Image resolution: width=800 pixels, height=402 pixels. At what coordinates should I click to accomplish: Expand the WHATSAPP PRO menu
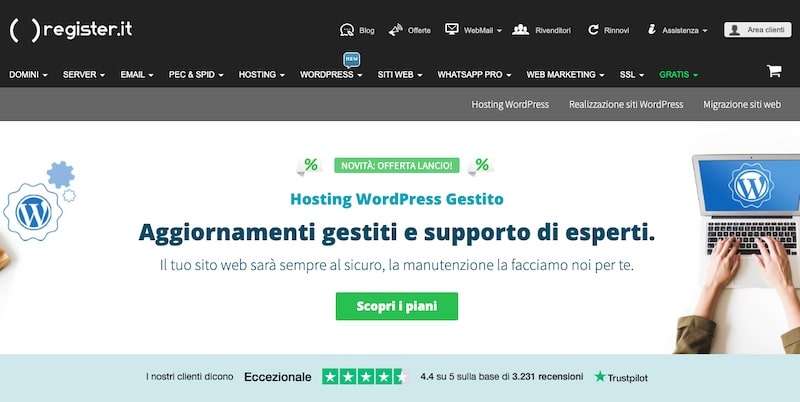[x=474, y=74]
